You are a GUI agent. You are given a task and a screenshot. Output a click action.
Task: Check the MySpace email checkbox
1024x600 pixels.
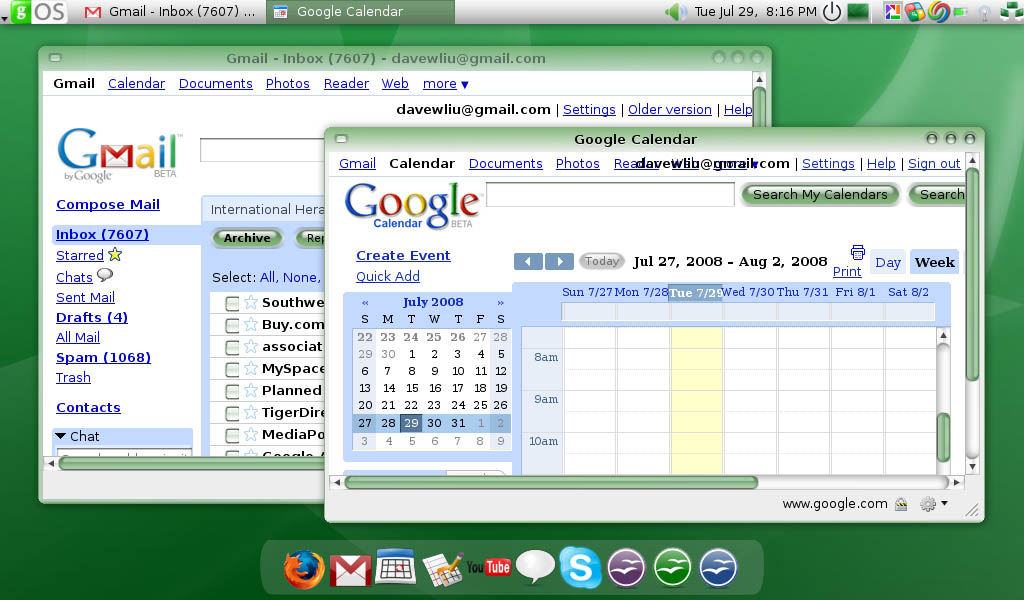pos(232,368)
